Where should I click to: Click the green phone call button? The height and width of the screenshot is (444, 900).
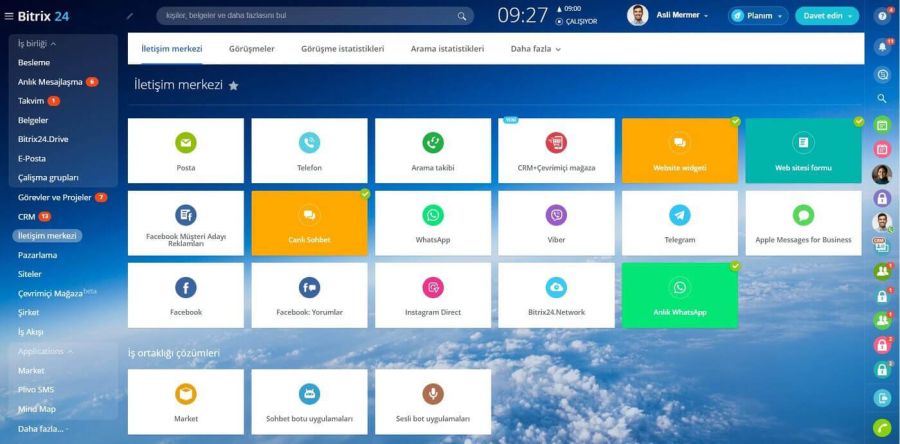882,428
